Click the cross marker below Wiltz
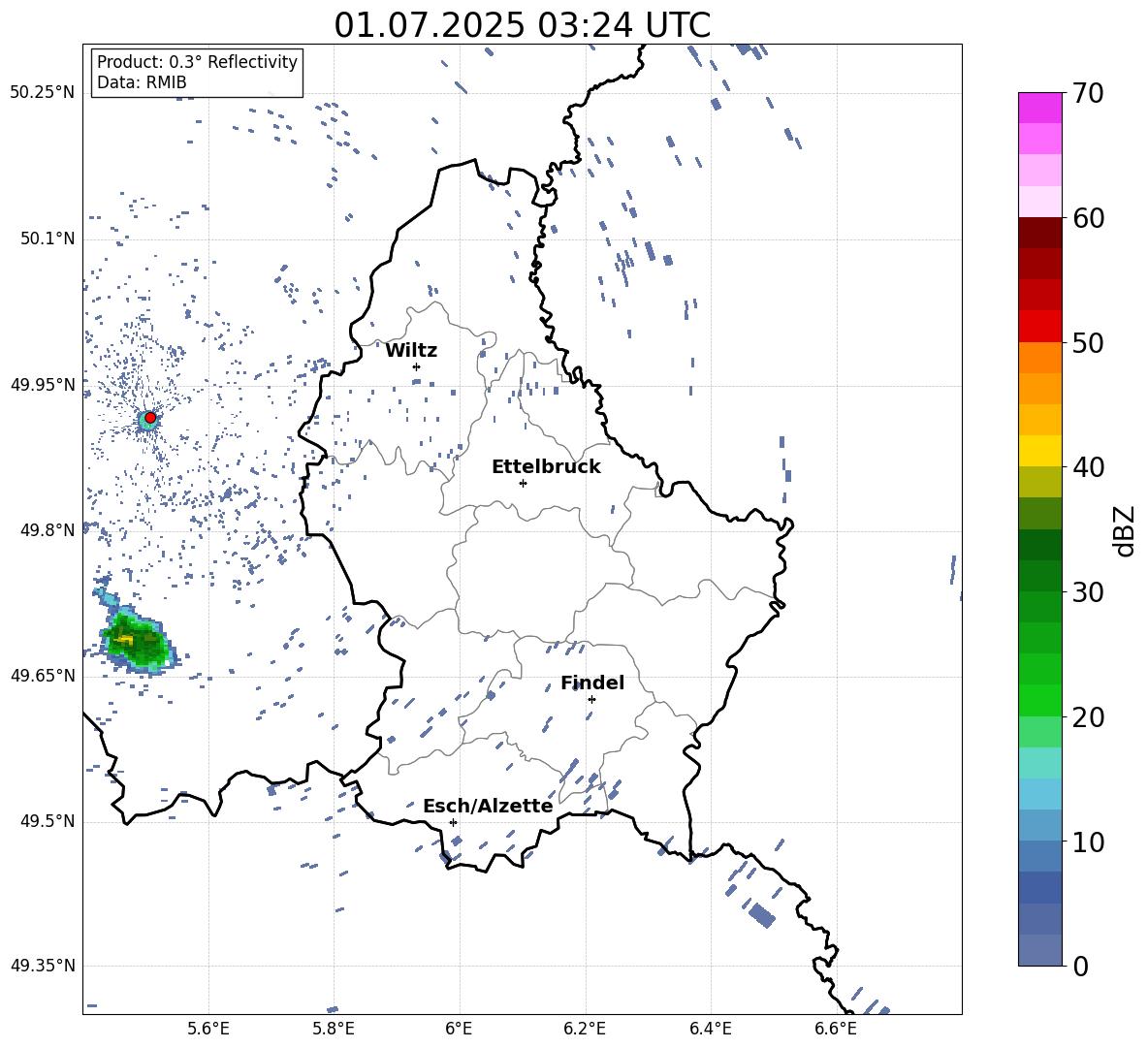1148x1048 pixels. tap(416, 366)
